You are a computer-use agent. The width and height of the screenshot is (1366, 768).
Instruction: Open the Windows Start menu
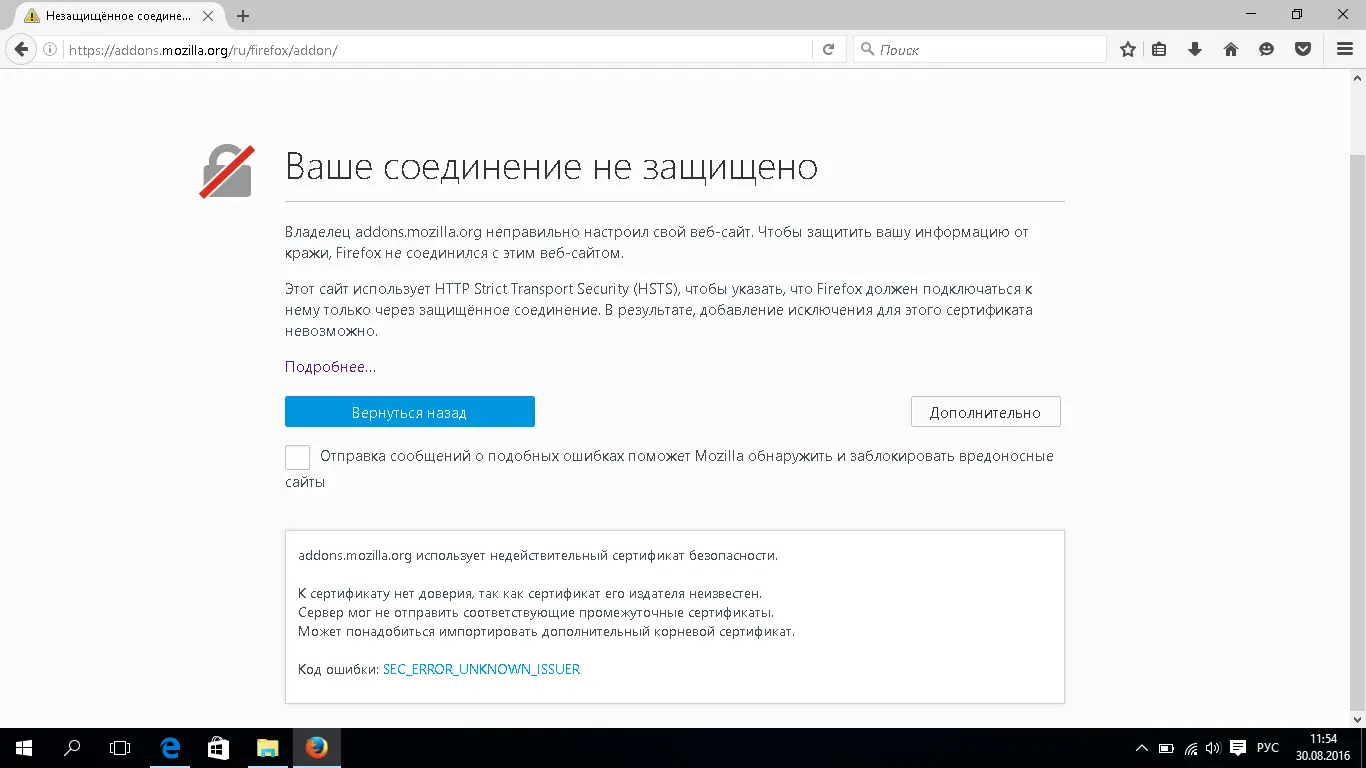click(x=23, y=748)
